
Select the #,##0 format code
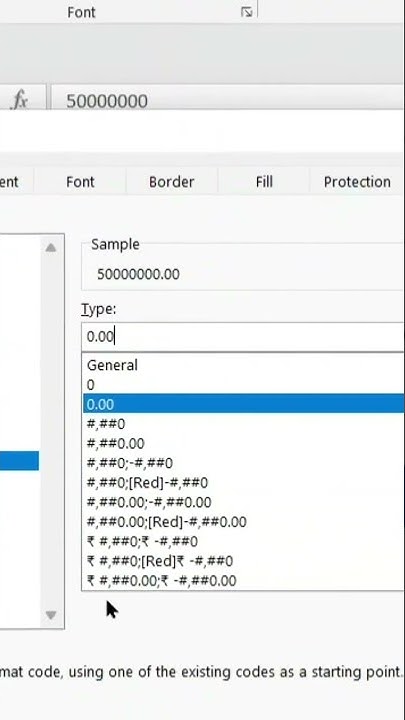click(x=243, y=423)
